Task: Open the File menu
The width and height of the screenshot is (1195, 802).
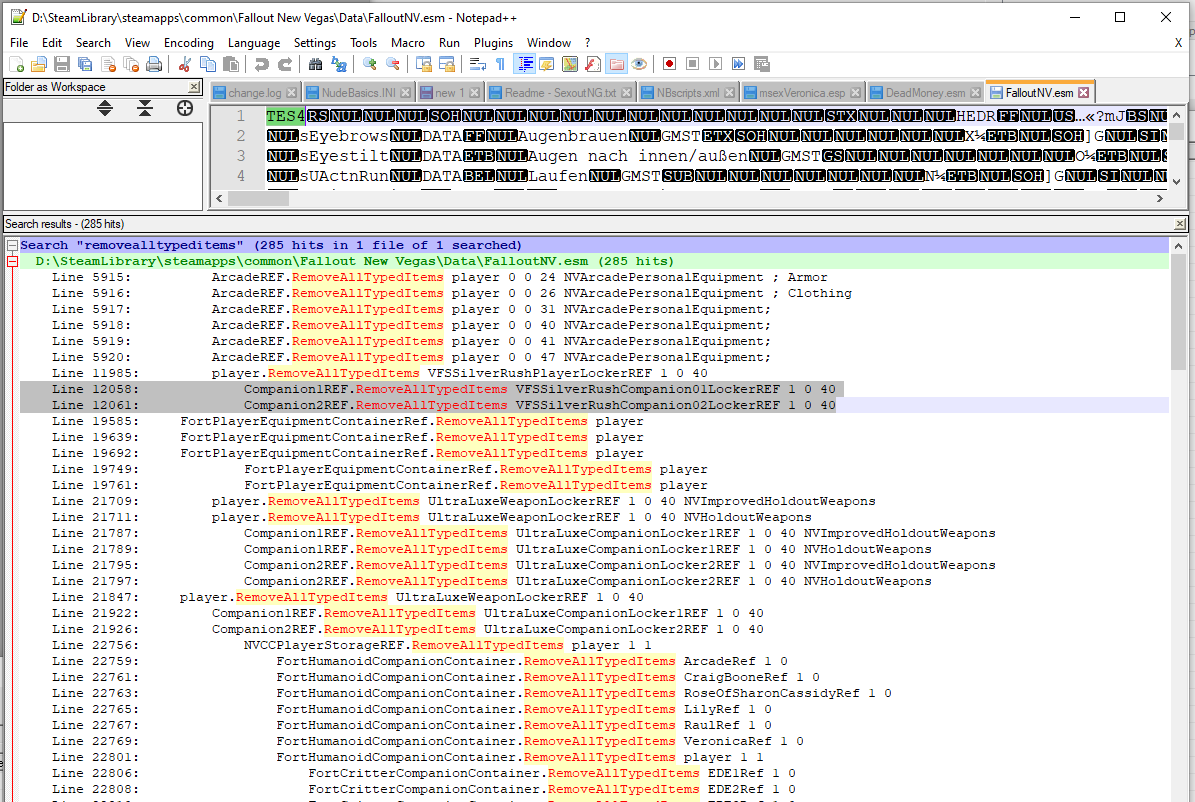Action: (19, 43)
